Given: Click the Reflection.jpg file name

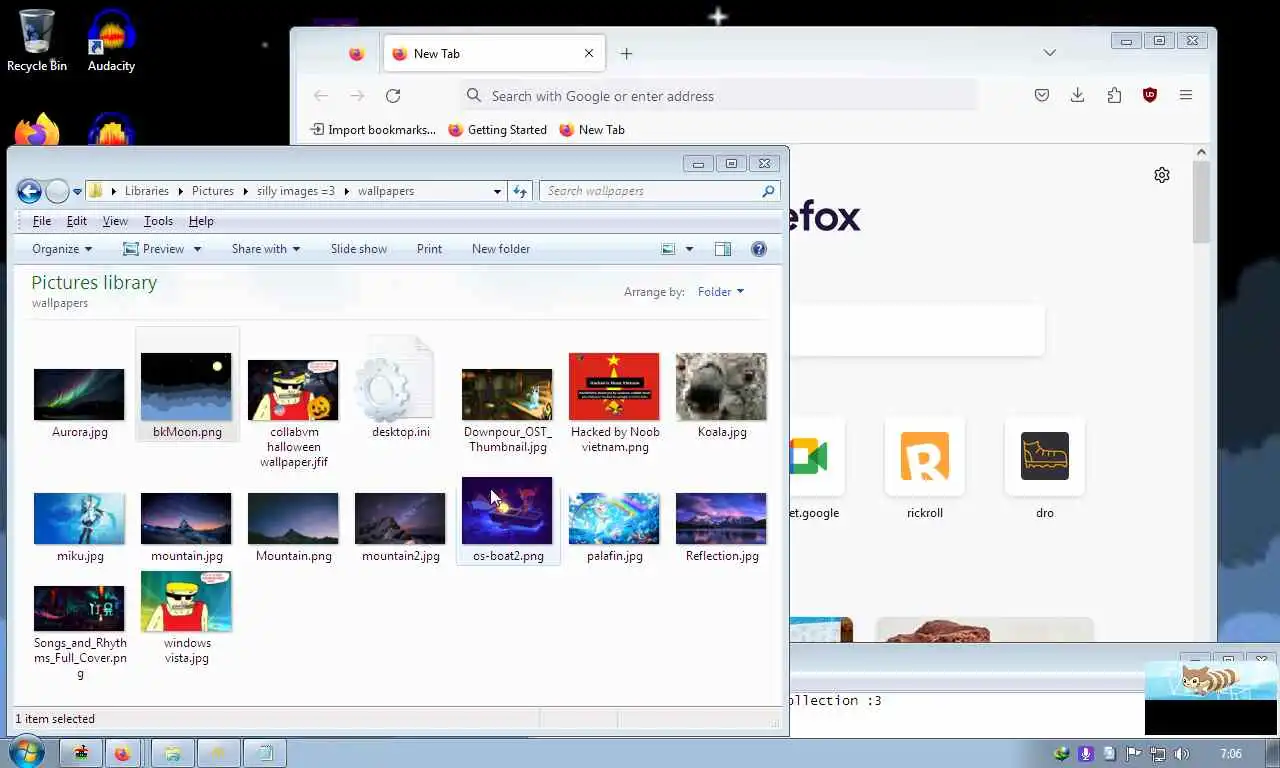Looking at the screenshot, I should tap(722, 556).
